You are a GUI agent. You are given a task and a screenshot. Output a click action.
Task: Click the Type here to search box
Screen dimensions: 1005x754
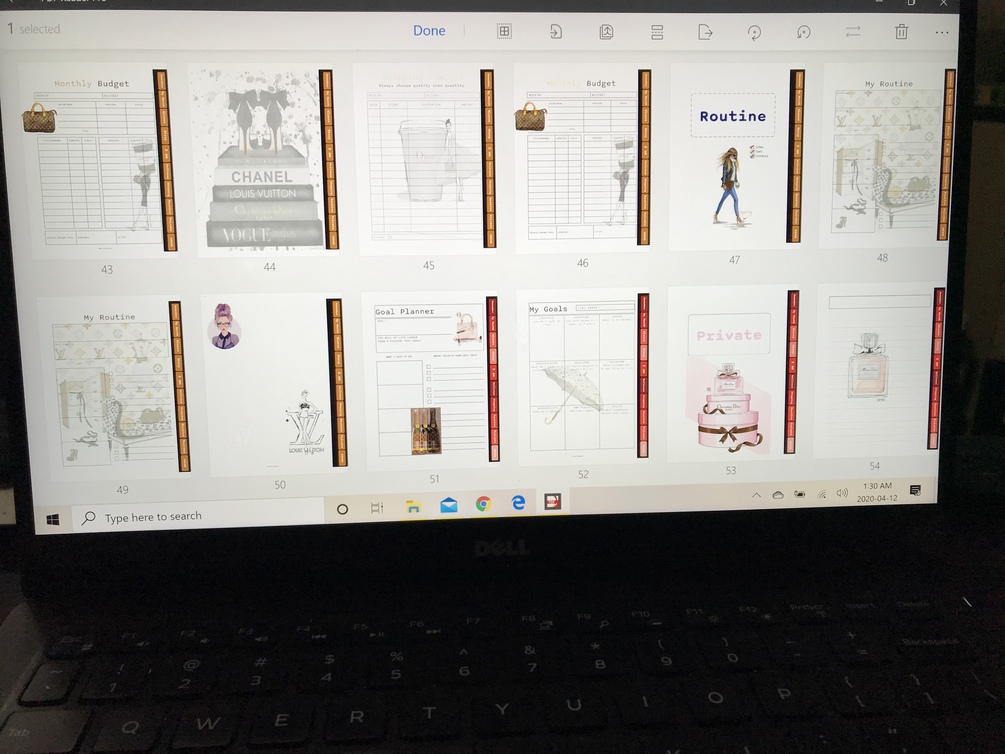[197, 516]
